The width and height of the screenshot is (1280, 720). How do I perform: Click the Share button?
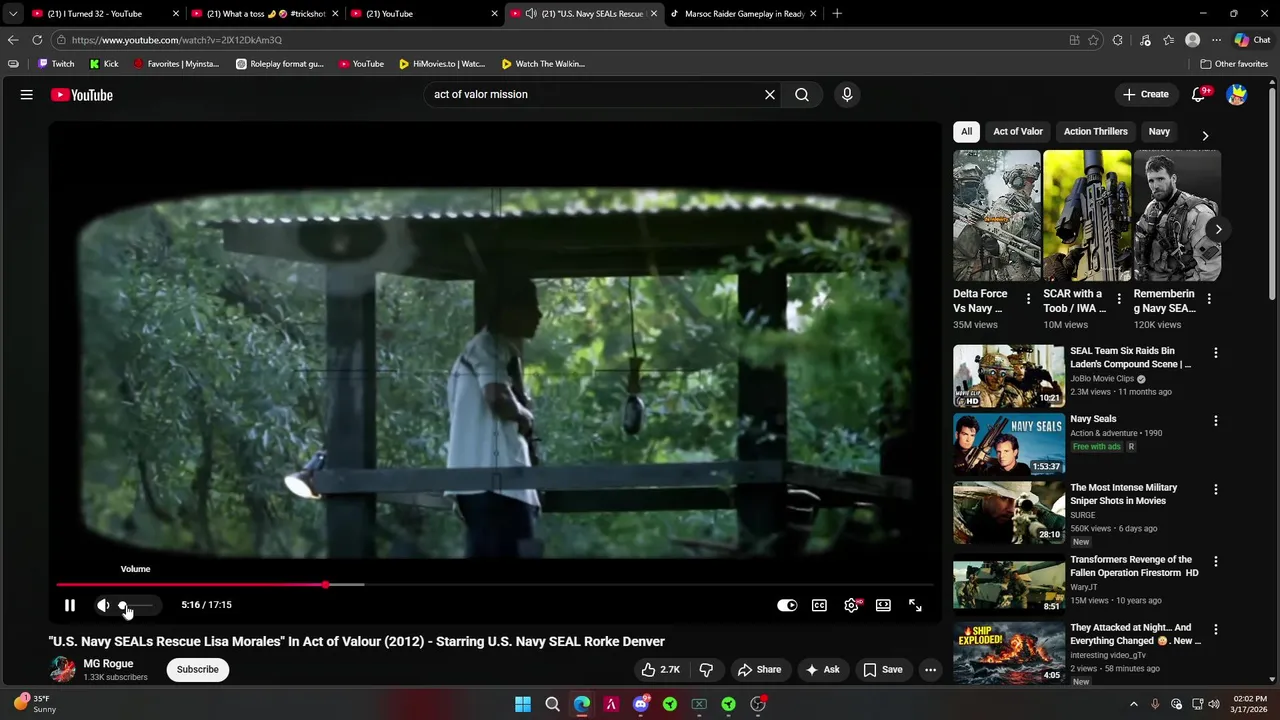pyautogui.click(x=758, y=670)
